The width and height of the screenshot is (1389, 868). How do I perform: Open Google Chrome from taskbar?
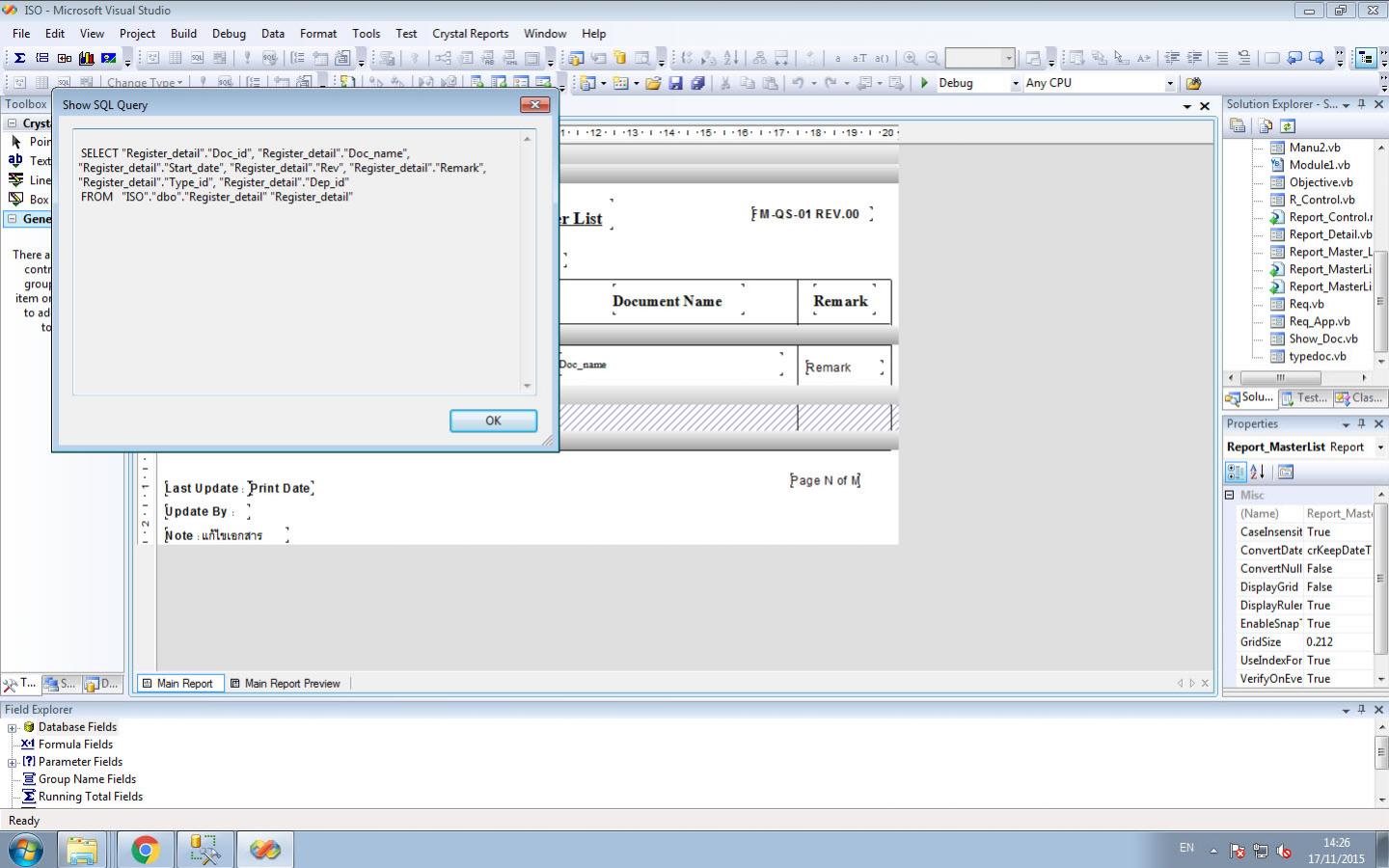tap(146, 850)
